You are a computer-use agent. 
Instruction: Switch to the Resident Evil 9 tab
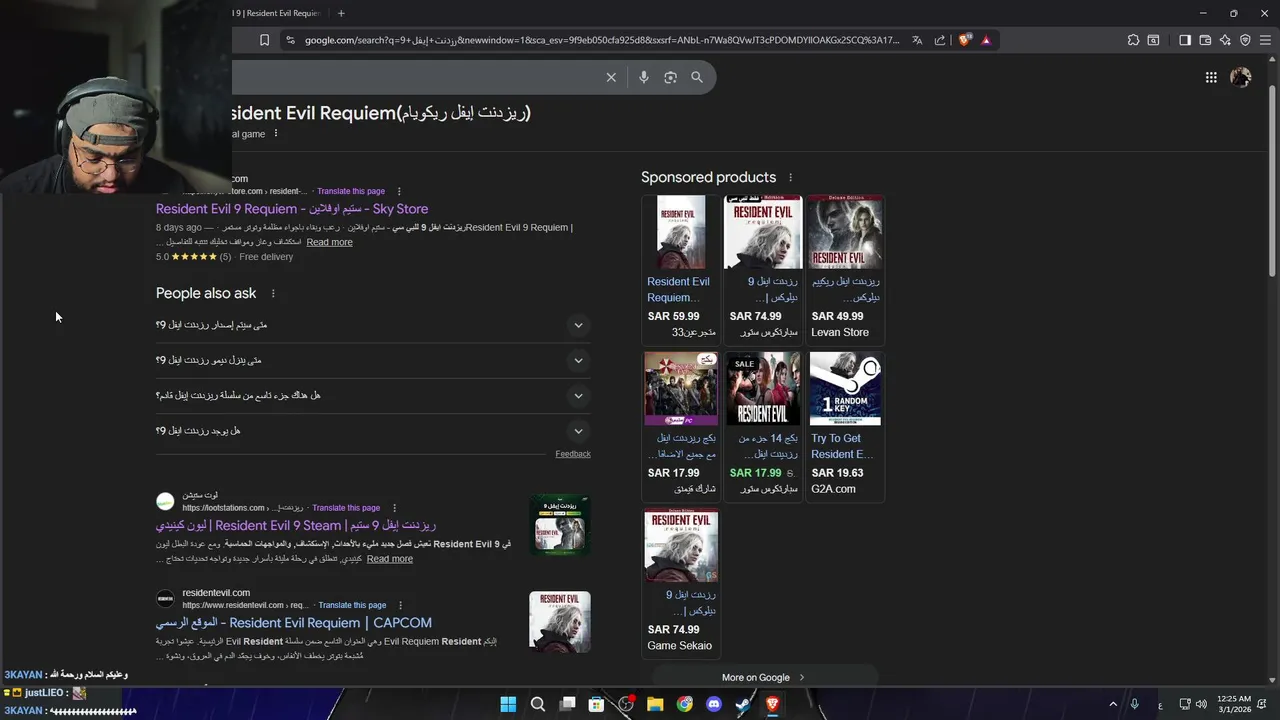278,13
